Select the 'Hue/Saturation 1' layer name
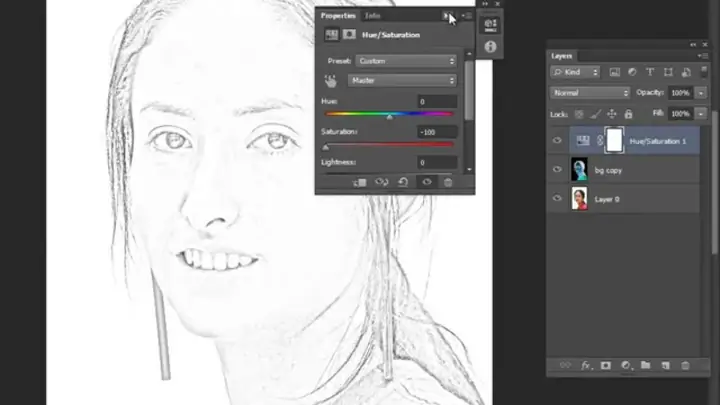This screenshot has width=720, height=405. (x=658, y=141)
